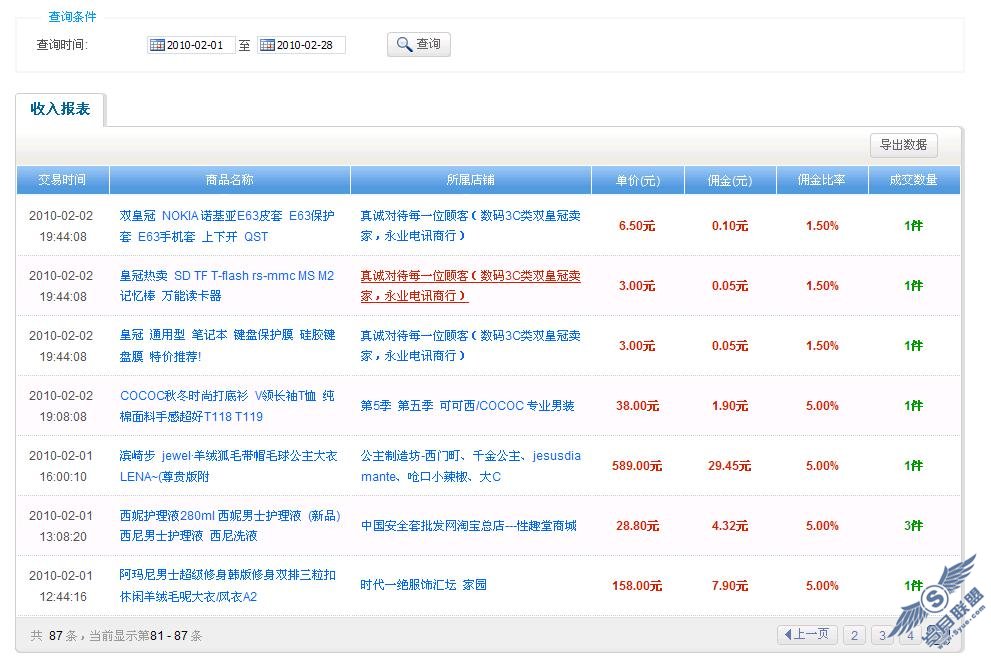The width and height of the screenshot is (991, 656).
Task: Open the 滨崎步 jewel 羊绒狐毛 大衣 product link
Action: 228,466
